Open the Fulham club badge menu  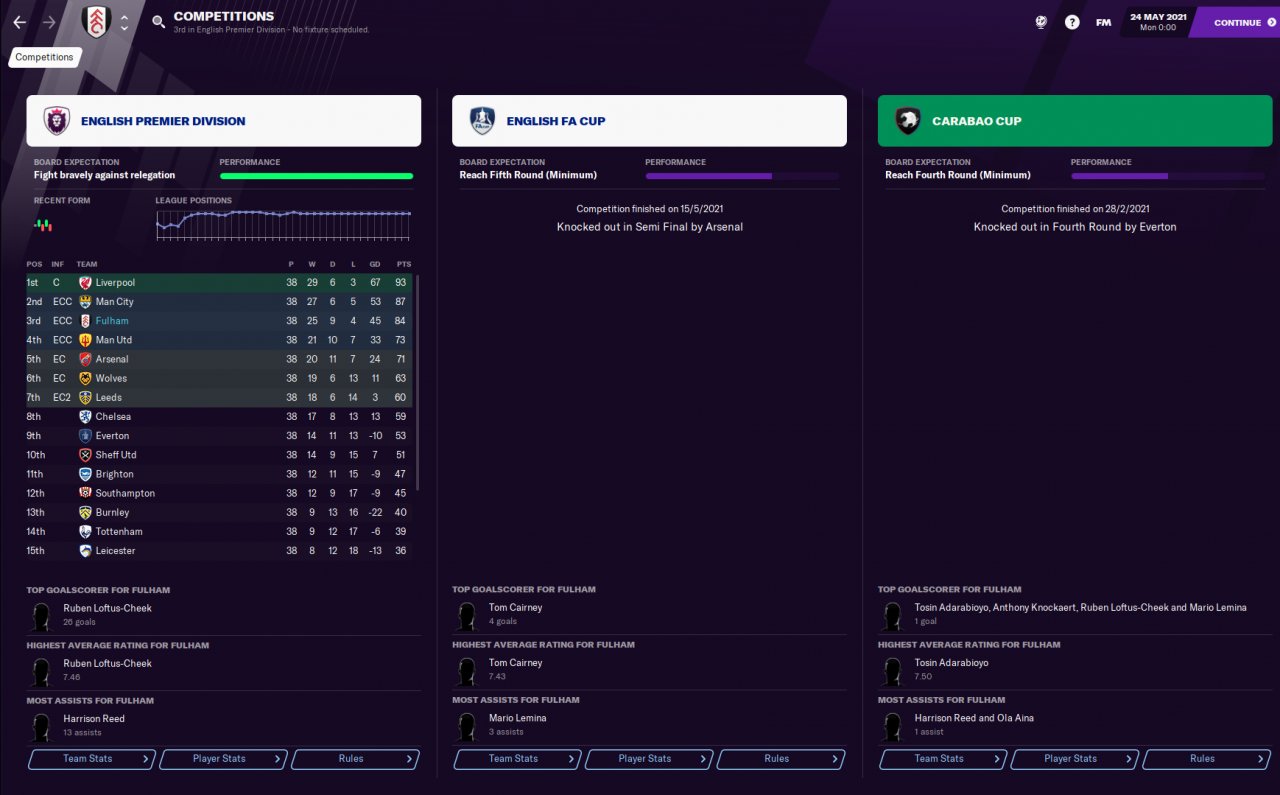click(x=96, y=22)
